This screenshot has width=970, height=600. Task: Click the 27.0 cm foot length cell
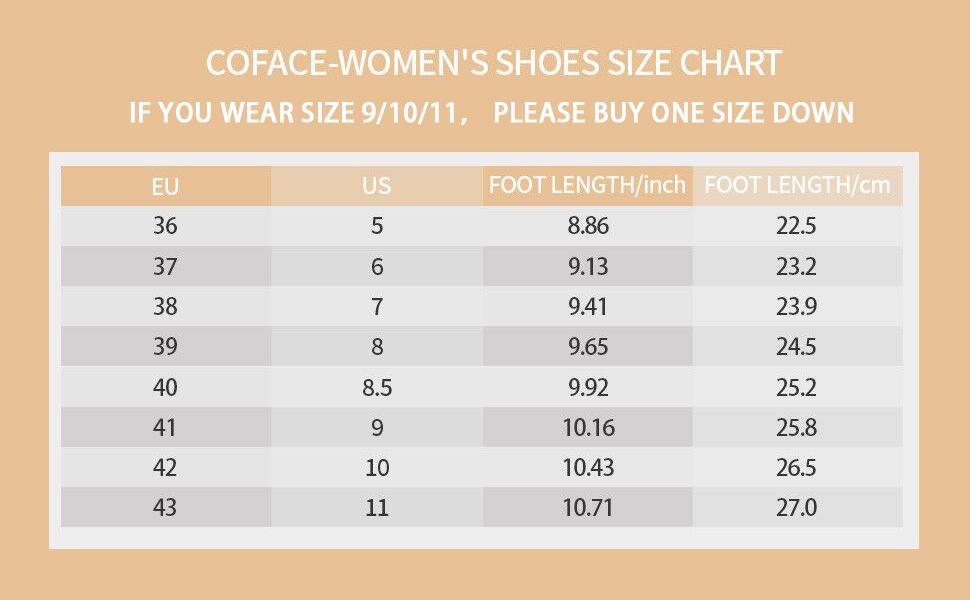pos(797,508)
